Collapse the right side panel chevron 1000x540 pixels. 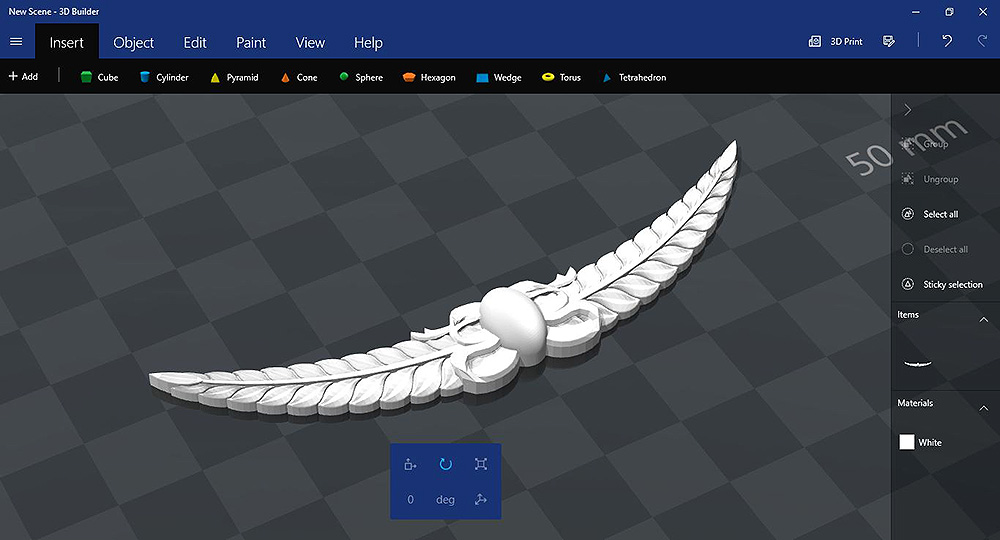tap(907, 109)
